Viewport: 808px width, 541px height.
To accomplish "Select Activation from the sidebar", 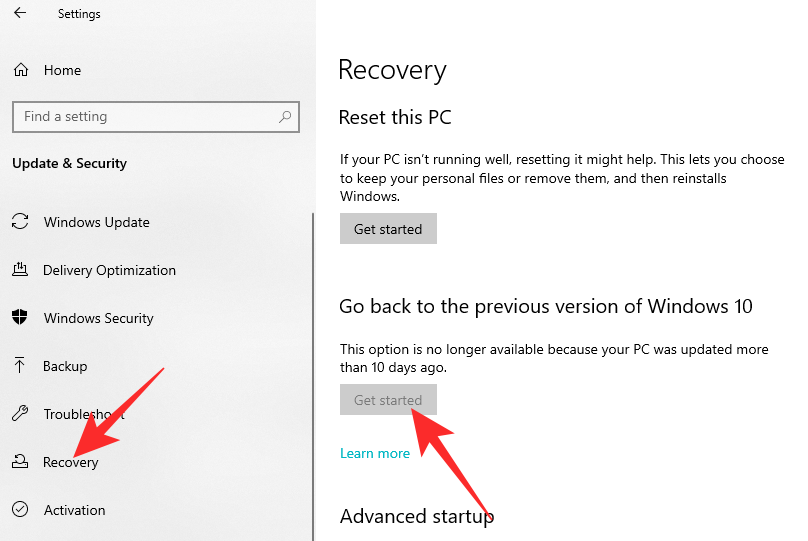I will [x=74, y=510].
